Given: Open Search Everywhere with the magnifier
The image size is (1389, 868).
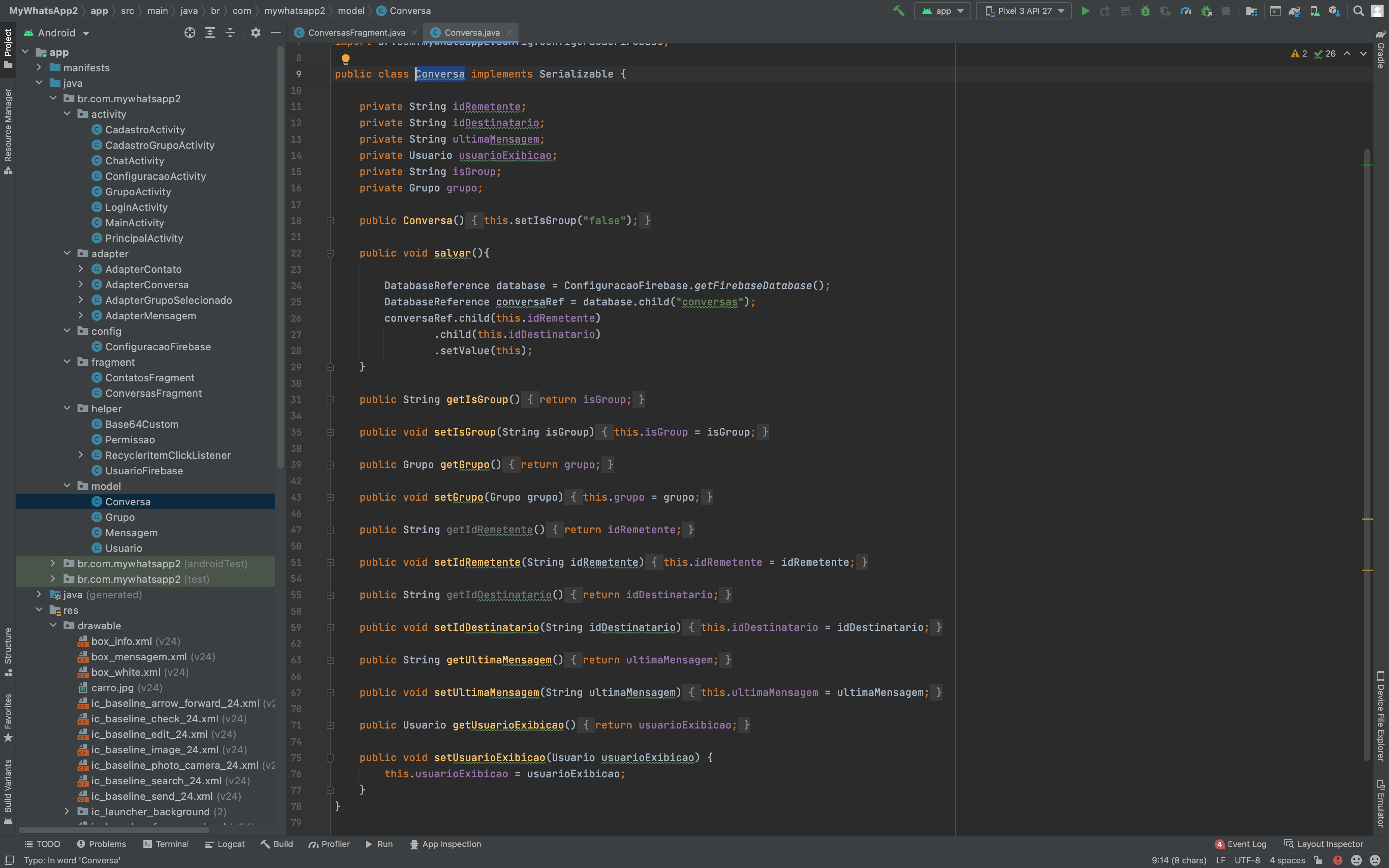Looking at the screenshot, I should click(x=1359, y=11).
